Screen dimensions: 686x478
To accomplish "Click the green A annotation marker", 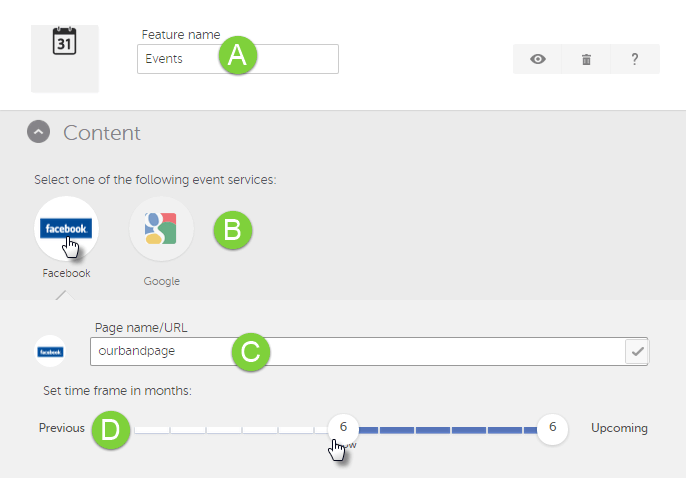I will (237, 57).
